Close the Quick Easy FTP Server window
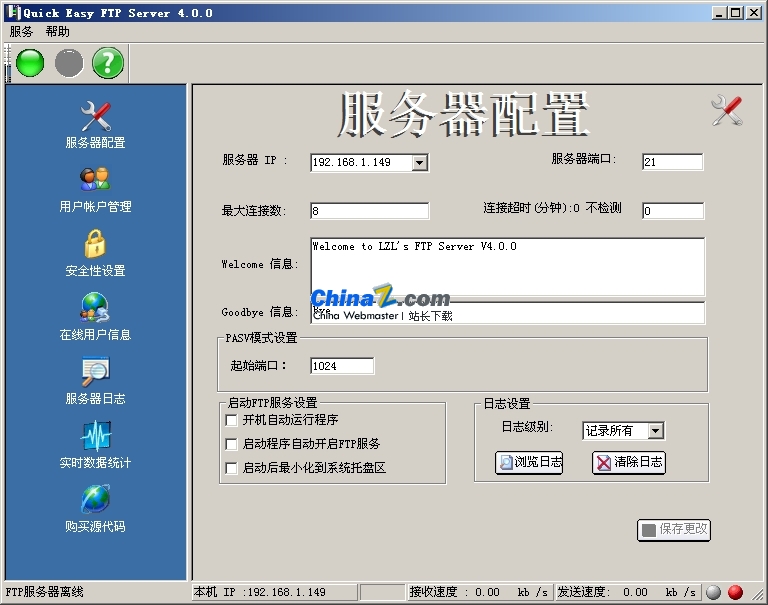The width and height of the screenshot is (768, 605). 753,13
